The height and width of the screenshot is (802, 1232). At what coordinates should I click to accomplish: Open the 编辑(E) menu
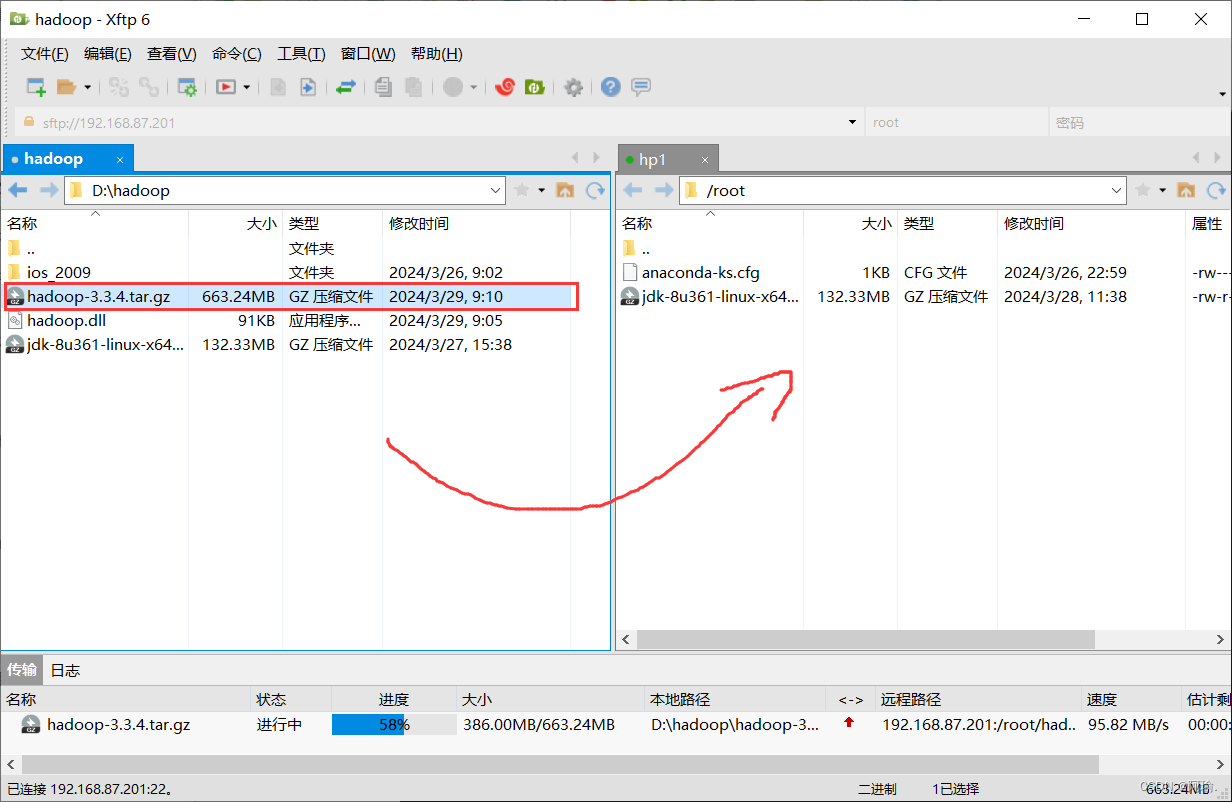[x=108, y=54]
